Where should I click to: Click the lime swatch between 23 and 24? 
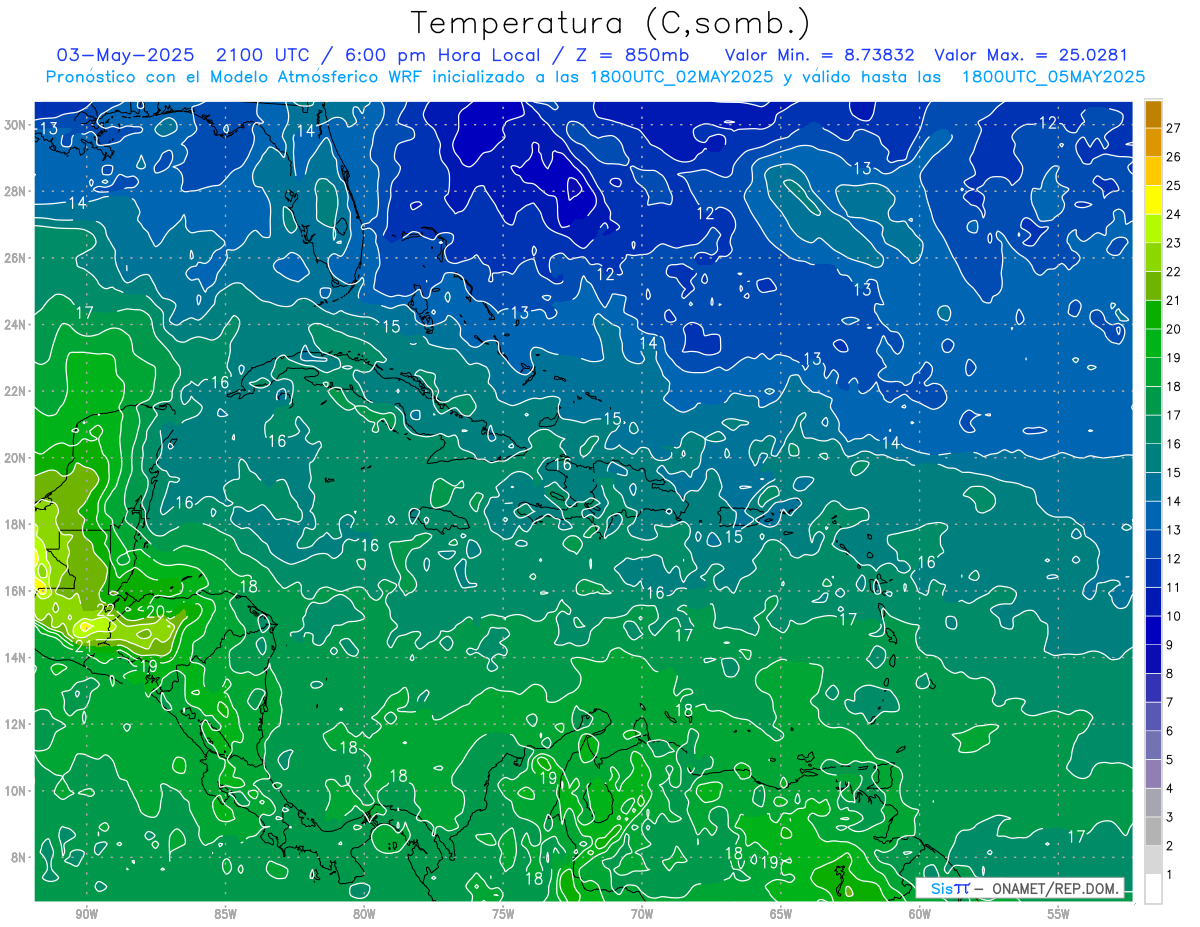click(x=1153, y=228)
